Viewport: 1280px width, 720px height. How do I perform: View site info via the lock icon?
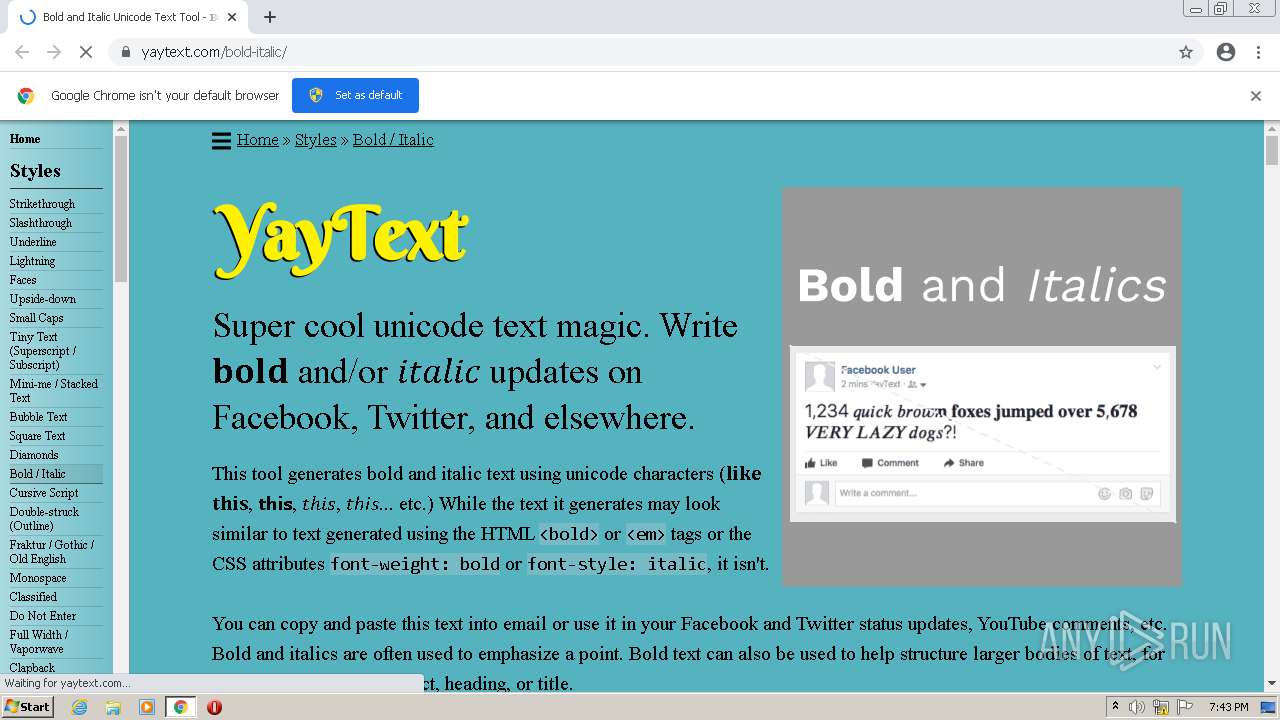pos(125,52)
